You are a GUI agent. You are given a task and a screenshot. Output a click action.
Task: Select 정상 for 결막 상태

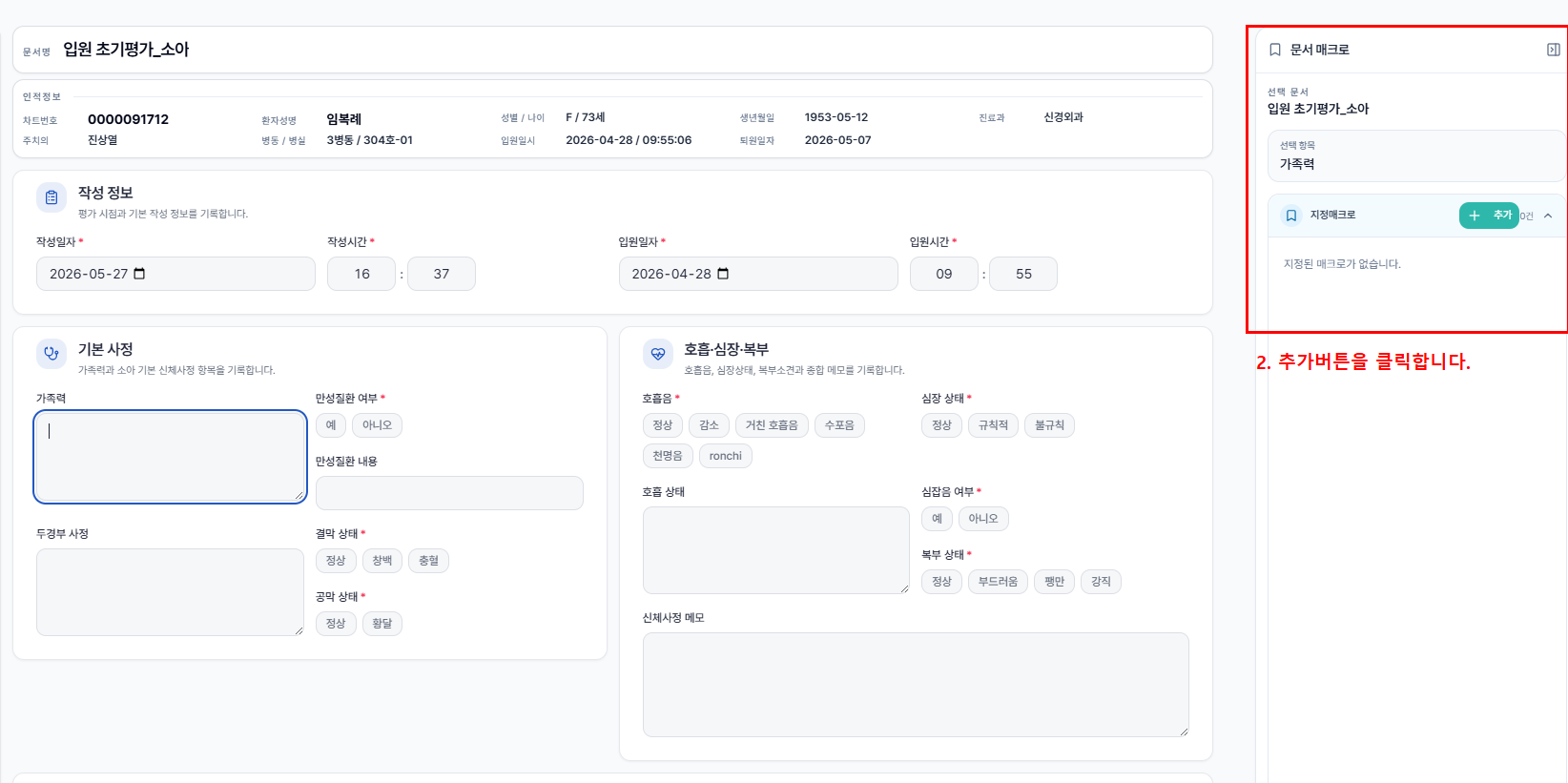pos(336,561)
